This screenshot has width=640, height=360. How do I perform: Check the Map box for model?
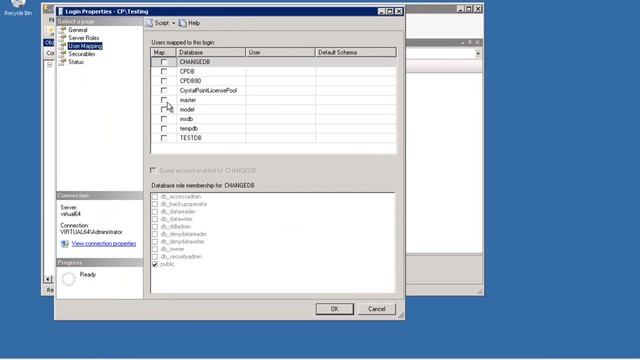coord(164,109)
